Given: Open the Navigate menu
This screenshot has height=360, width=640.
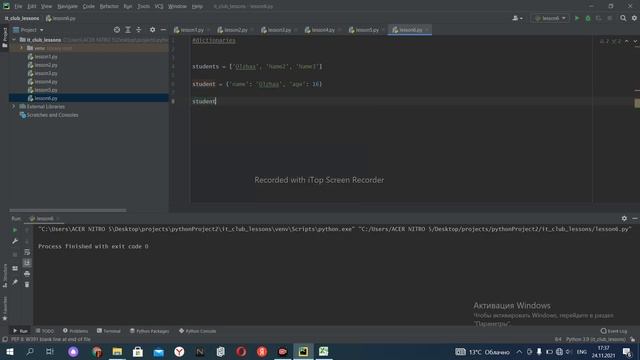Looking at the screenshot, I should [67, 7].
